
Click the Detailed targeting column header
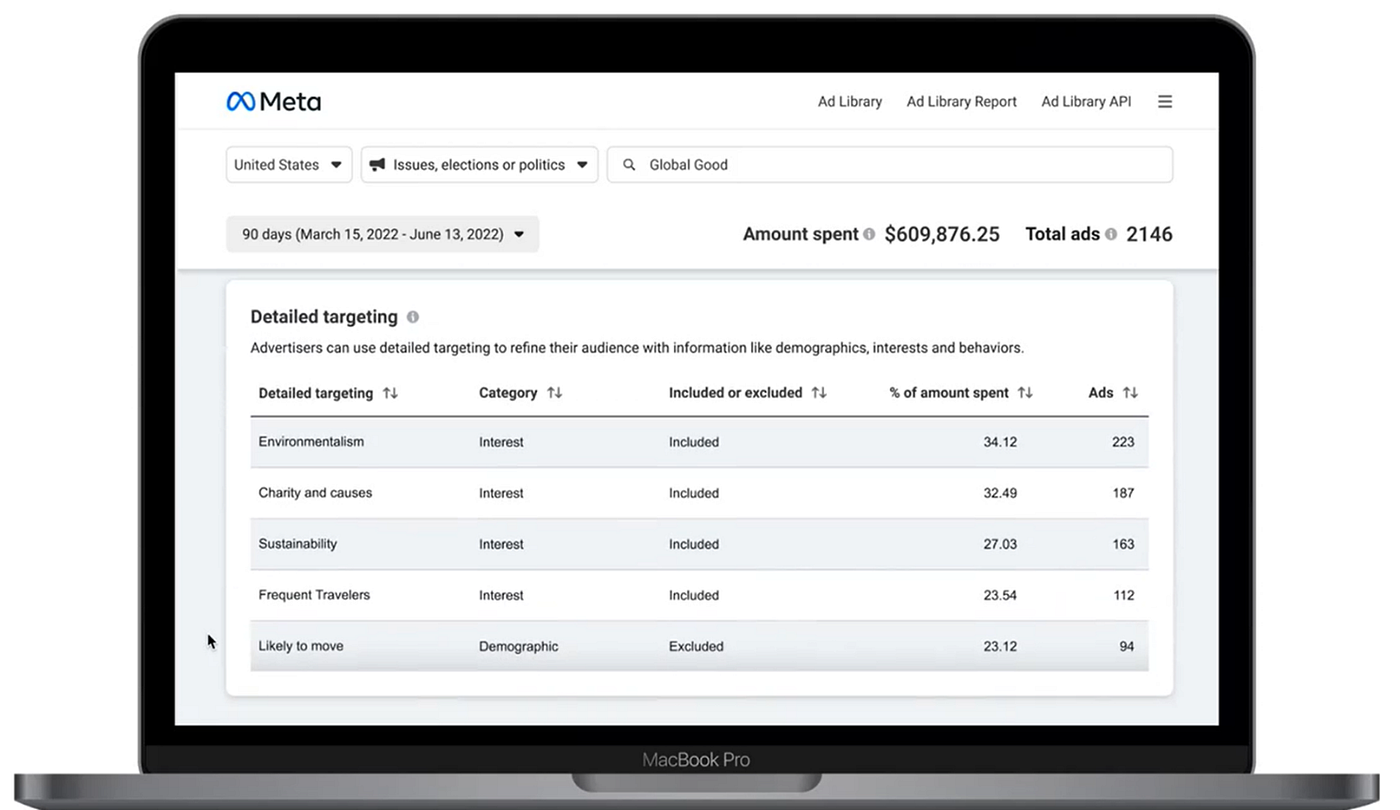coord(316,393)
